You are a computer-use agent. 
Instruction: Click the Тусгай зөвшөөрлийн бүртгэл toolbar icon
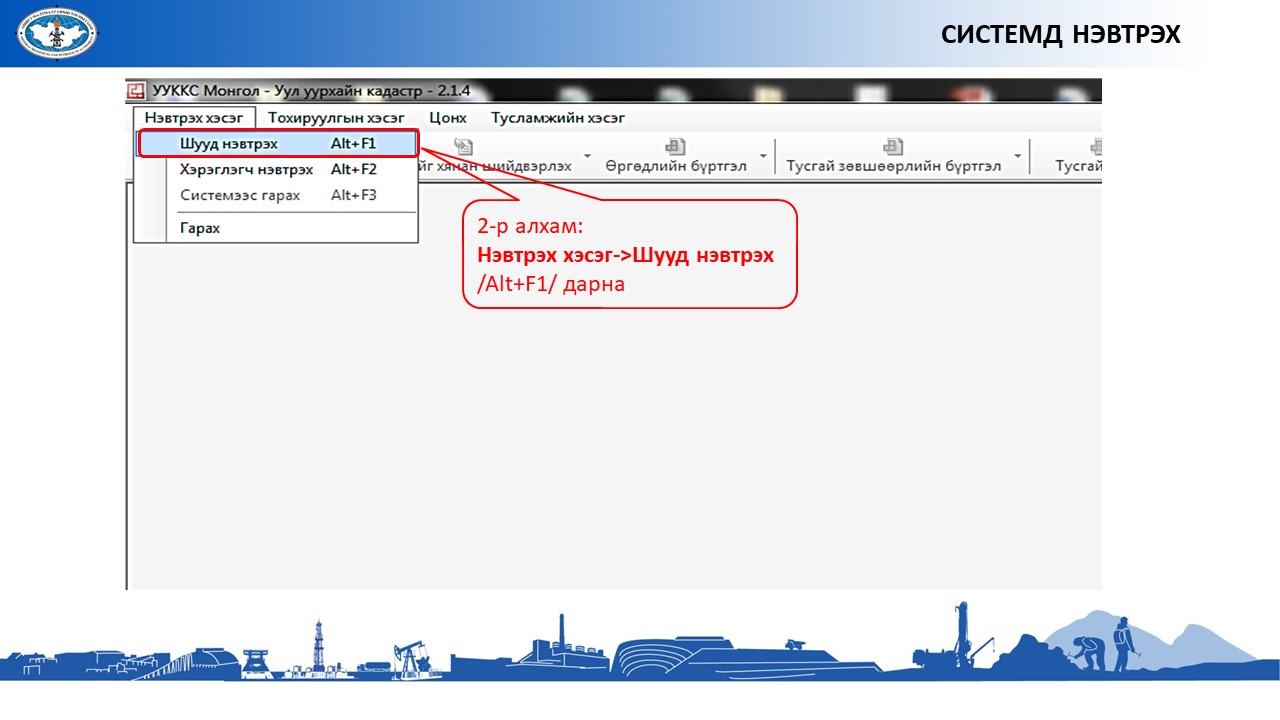coord(893,148)
